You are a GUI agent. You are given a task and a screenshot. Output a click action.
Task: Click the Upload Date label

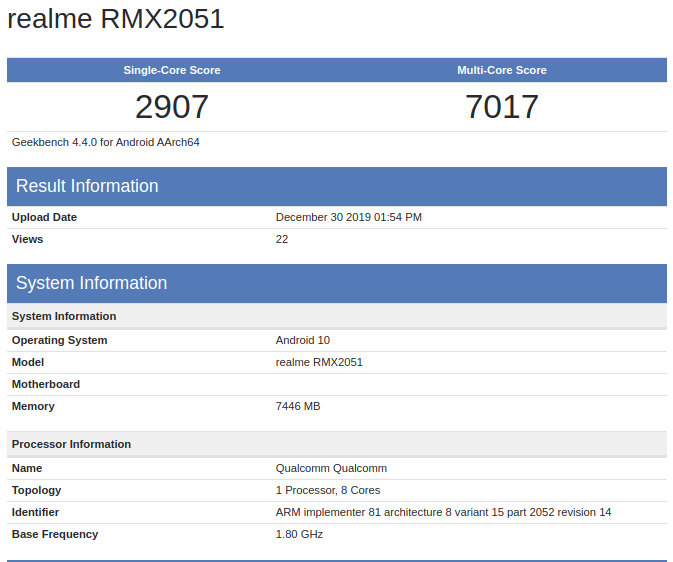(x=44, y=217)
